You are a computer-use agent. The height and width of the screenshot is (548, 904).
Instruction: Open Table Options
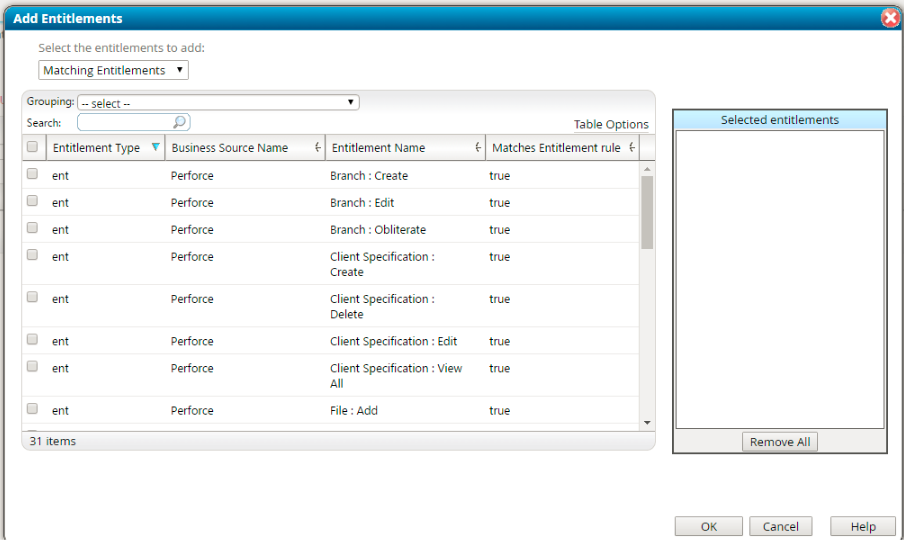pyautogui.click(x=611, y=124)
